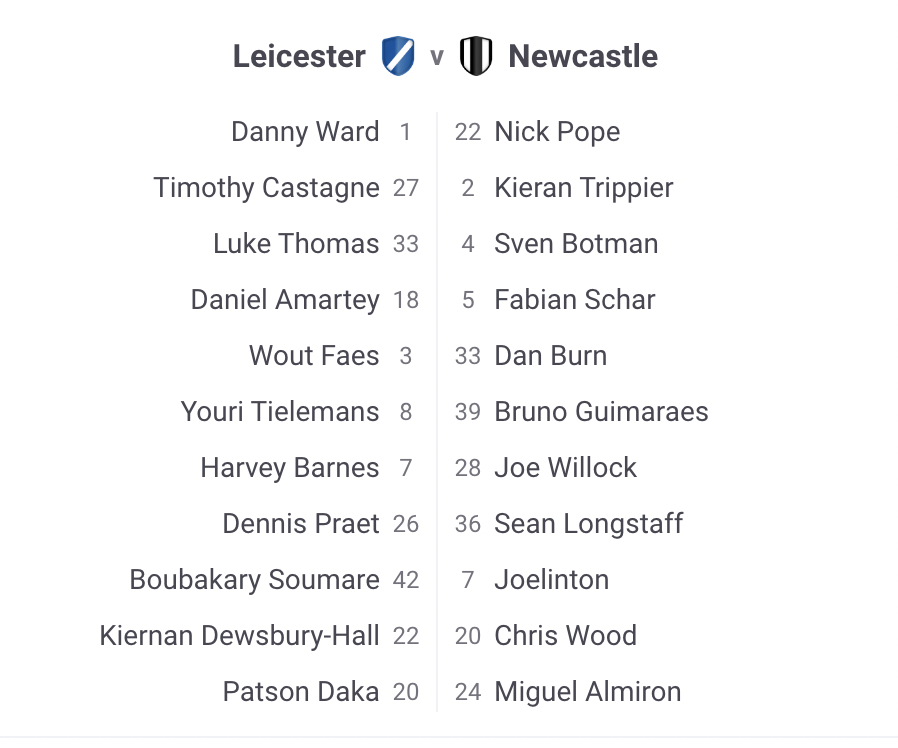This screenshot has width=898, height=748.
Task: Choose Miguel Almiron in Newcastle lineup
Action: [x=587, y=692]
